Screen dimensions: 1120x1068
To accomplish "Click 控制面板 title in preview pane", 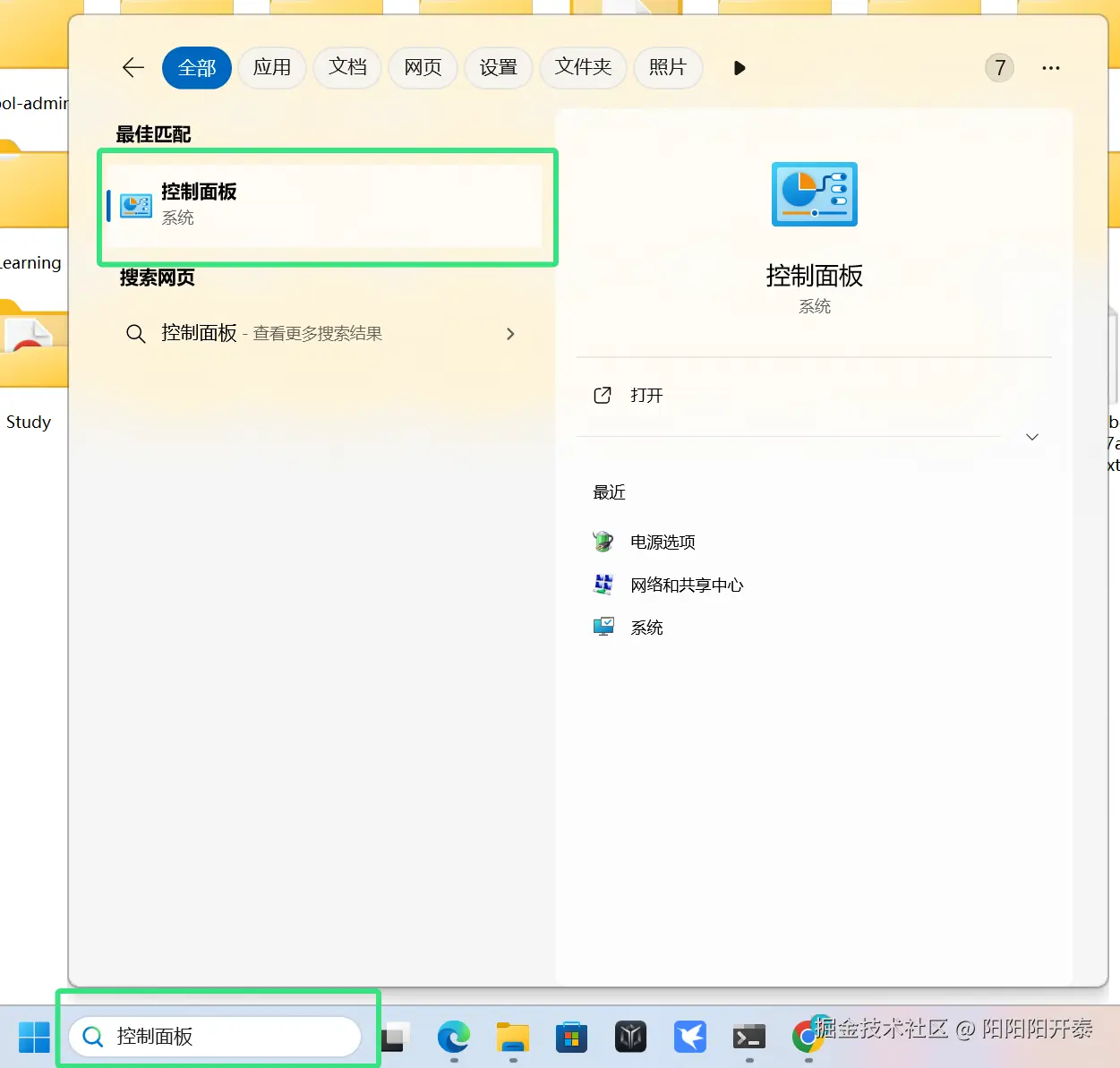I will (815, 276).
